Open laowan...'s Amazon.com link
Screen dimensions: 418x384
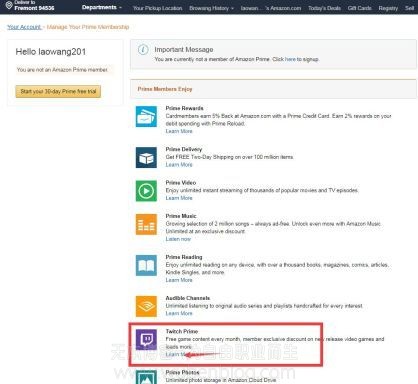[271, 8]
